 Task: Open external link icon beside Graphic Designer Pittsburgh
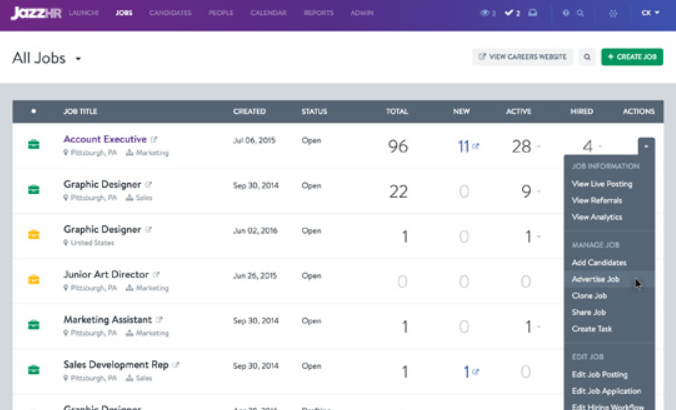coord(148,185)
